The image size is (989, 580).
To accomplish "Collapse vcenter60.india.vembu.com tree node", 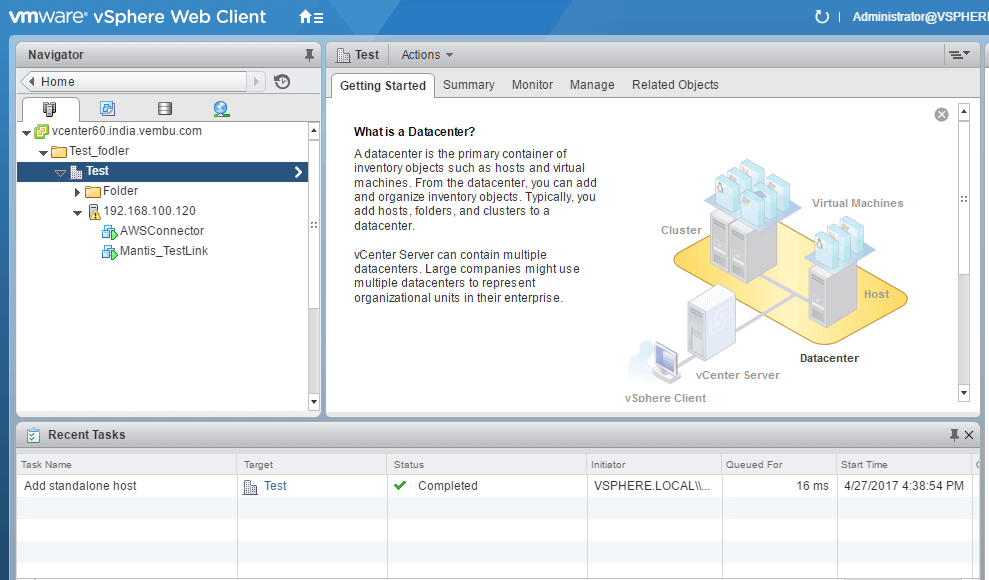I will click(x=26, y=132).
